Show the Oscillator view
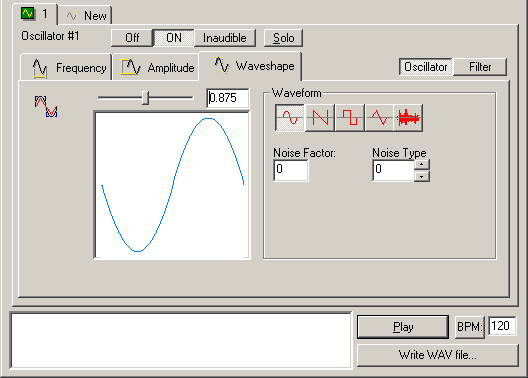This screenshot has height=378, width=528. [426, 67]
